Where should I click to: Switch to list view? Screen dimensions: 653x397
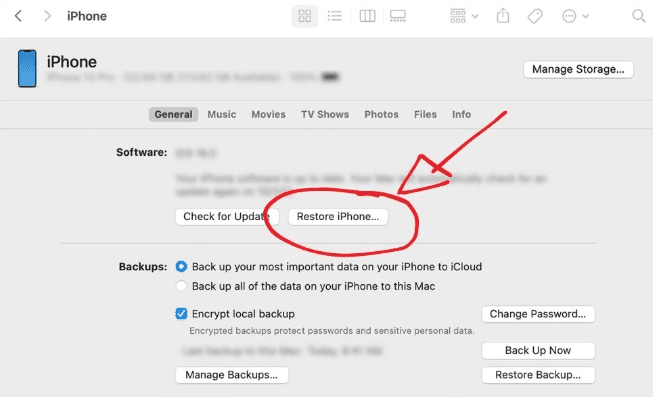tap(334, 16)
